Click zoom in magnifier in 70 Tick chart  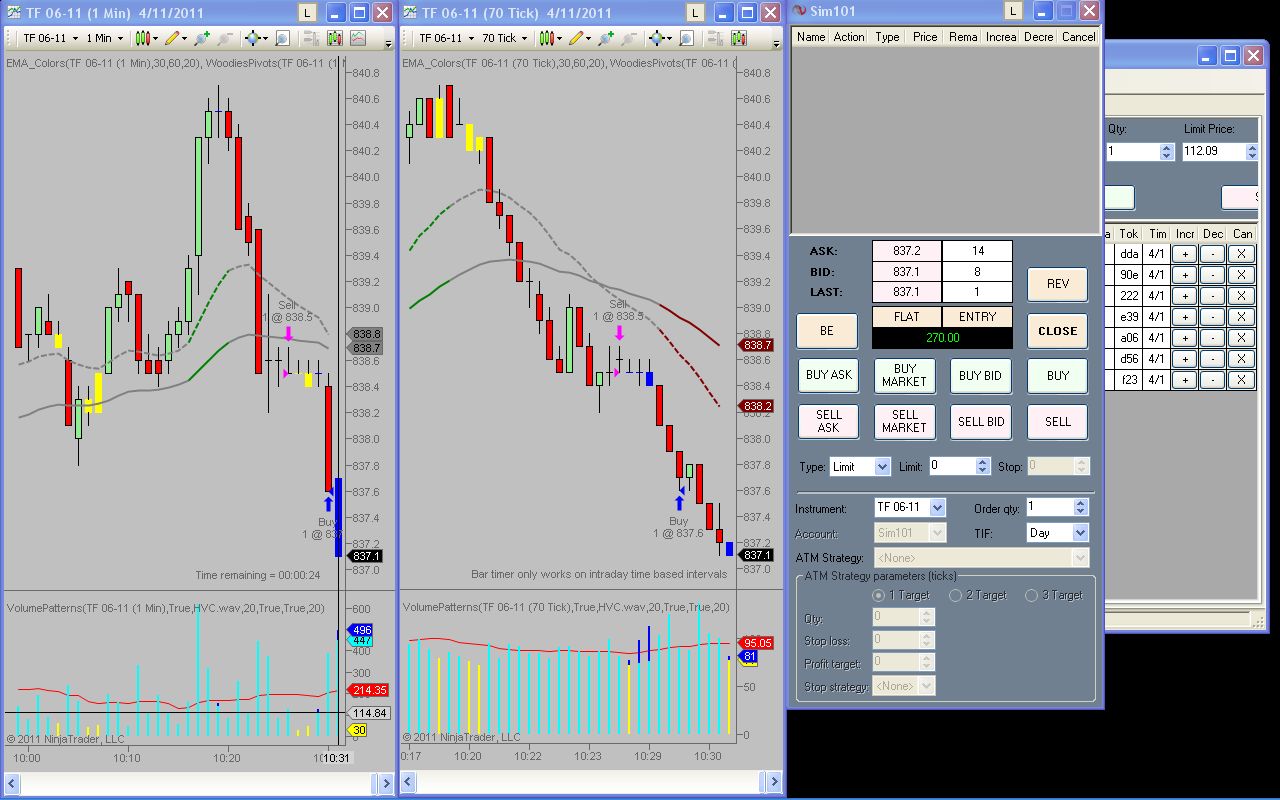pyautogui.click(x=606, y=38)
